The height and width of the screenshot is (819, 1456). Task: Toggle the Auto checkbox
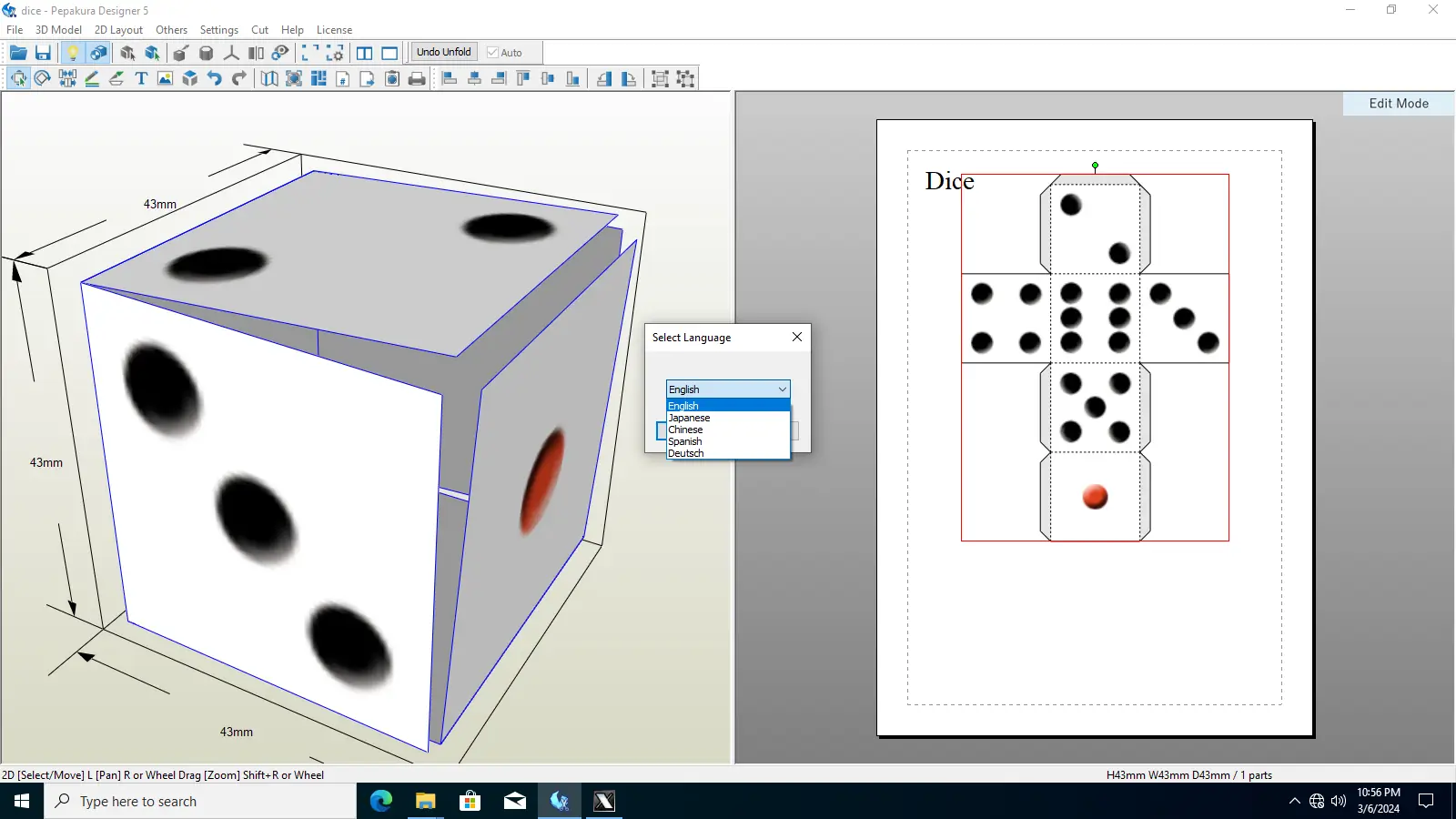[505, 53]
